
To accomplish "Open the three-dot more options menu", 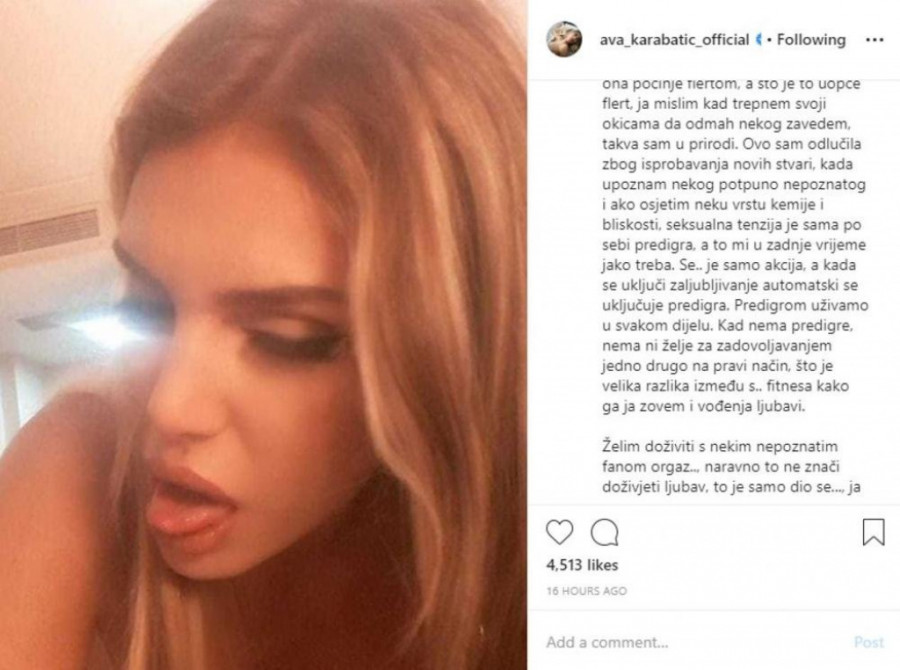I will (x=874, y=40).
